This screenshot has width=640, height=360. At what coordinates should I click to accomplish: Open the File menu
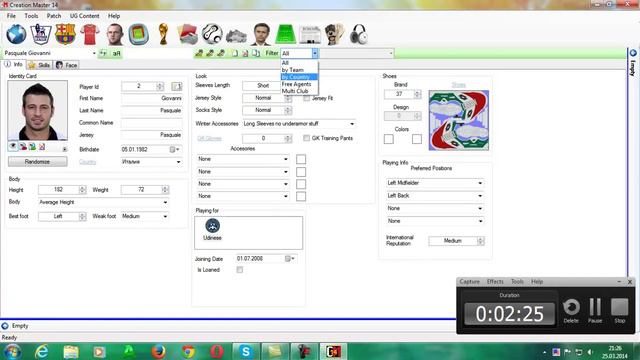(11, 16)
